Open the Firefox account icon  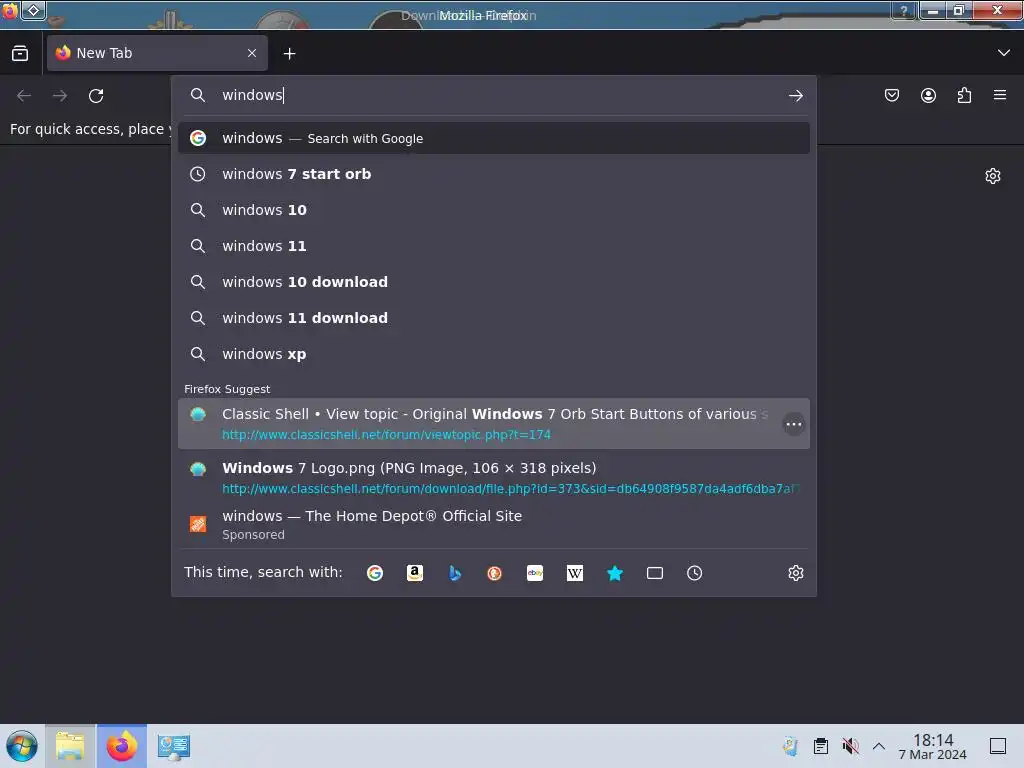[x=928, y=95]
